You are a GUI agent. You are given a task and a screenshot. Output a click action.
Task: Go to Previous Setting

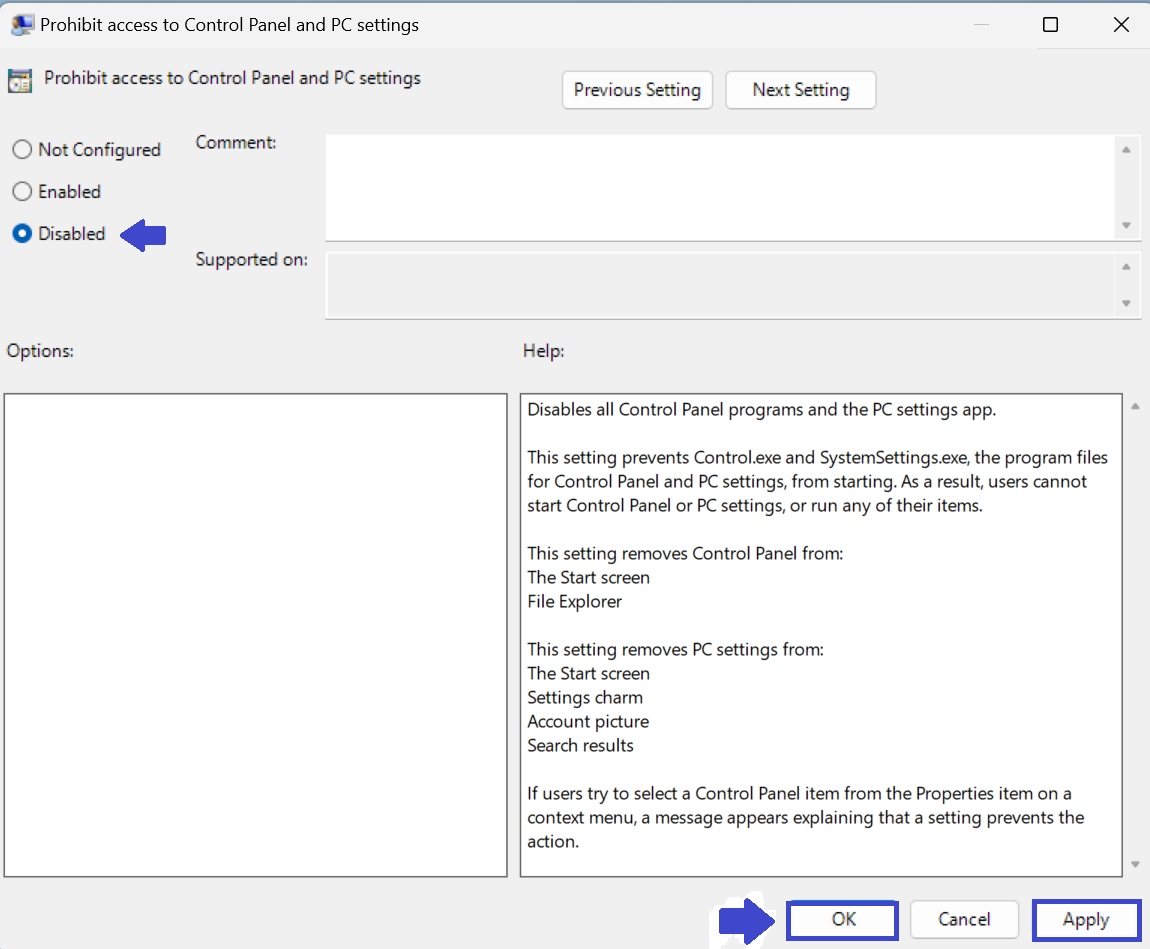(x=637, y=90)
